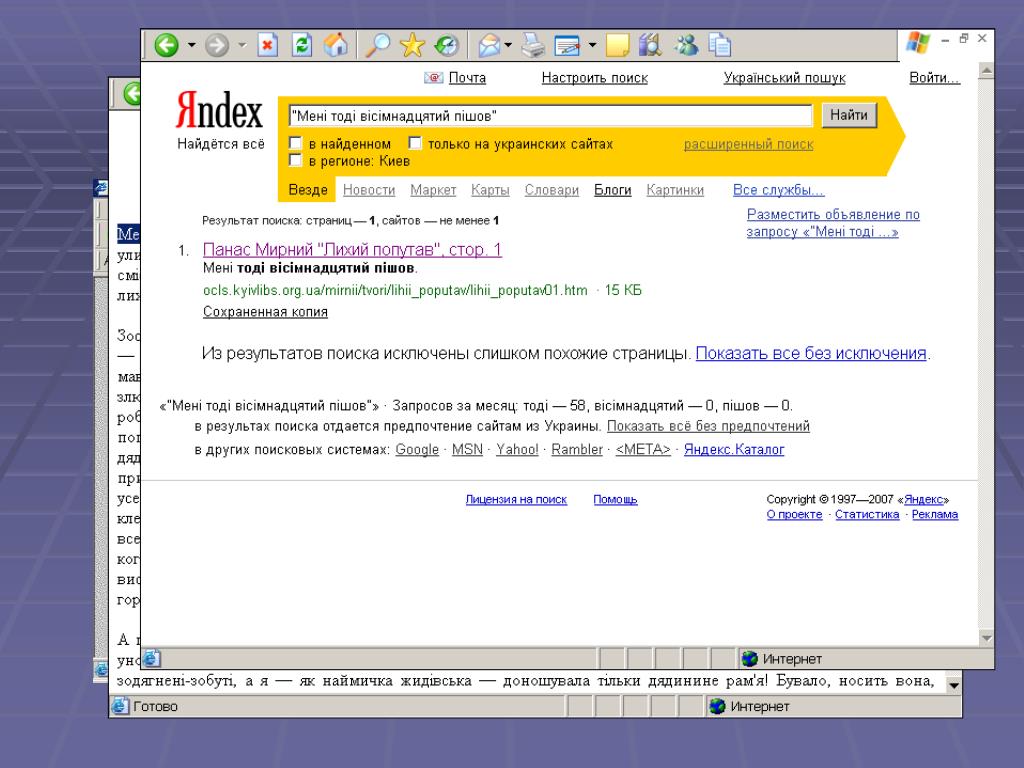The image size is (1024, 768).
Task: Click the Windows flag logo in toolbar
Action: (x=918, y=43)
